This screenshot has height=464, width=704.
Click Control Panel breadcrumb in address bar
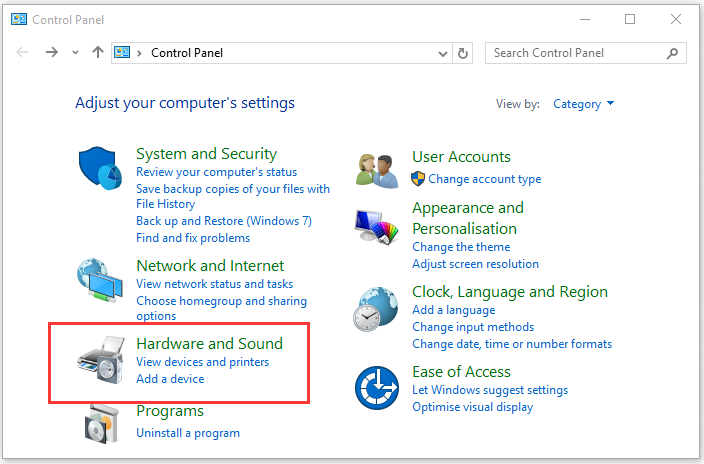[x=187, y=53]
